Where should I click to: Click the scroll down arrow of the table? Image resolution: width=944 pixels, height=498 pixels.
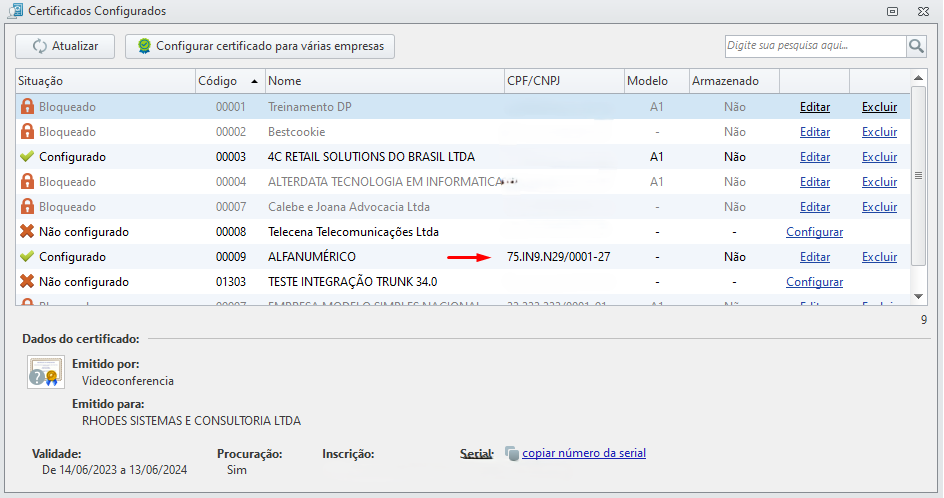[x=918, y=296]
